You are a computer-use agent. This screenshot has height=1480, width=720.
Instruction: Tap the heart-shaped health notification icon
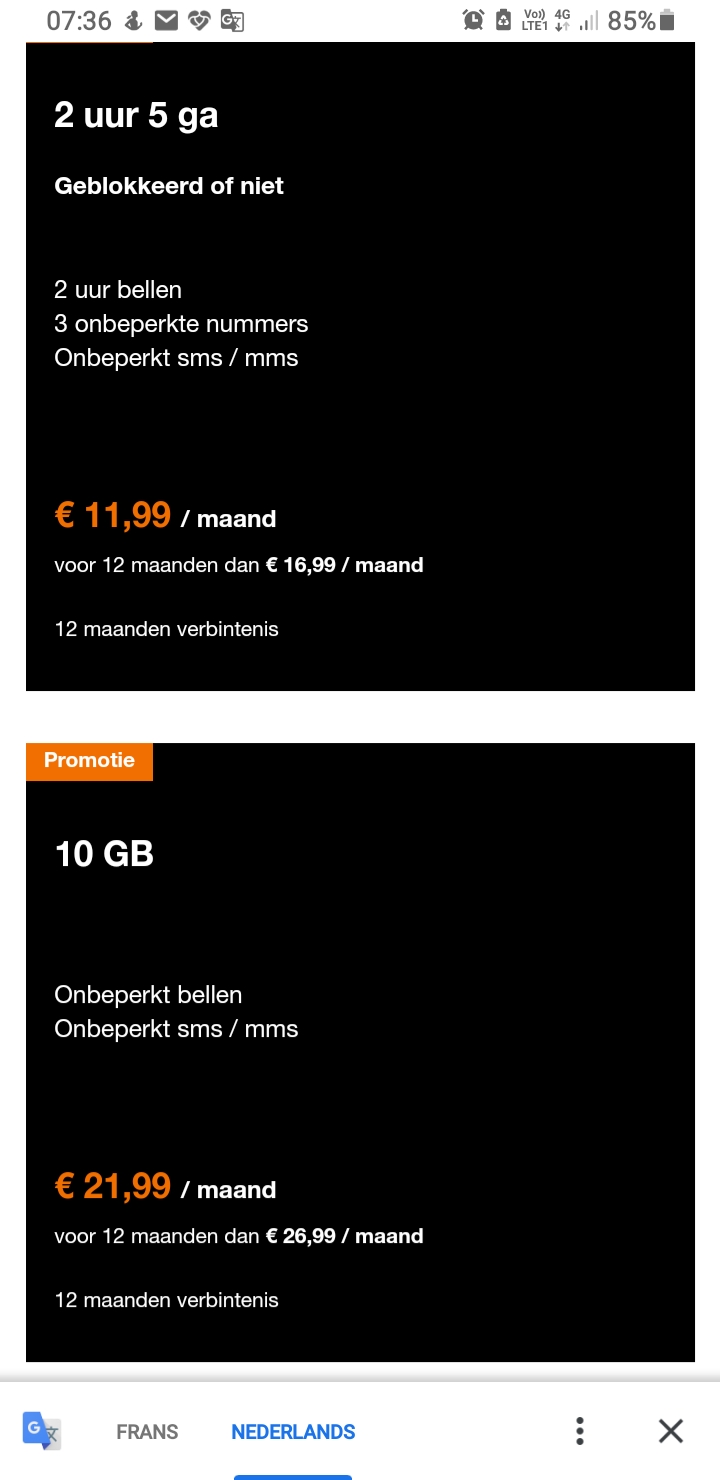200,20
